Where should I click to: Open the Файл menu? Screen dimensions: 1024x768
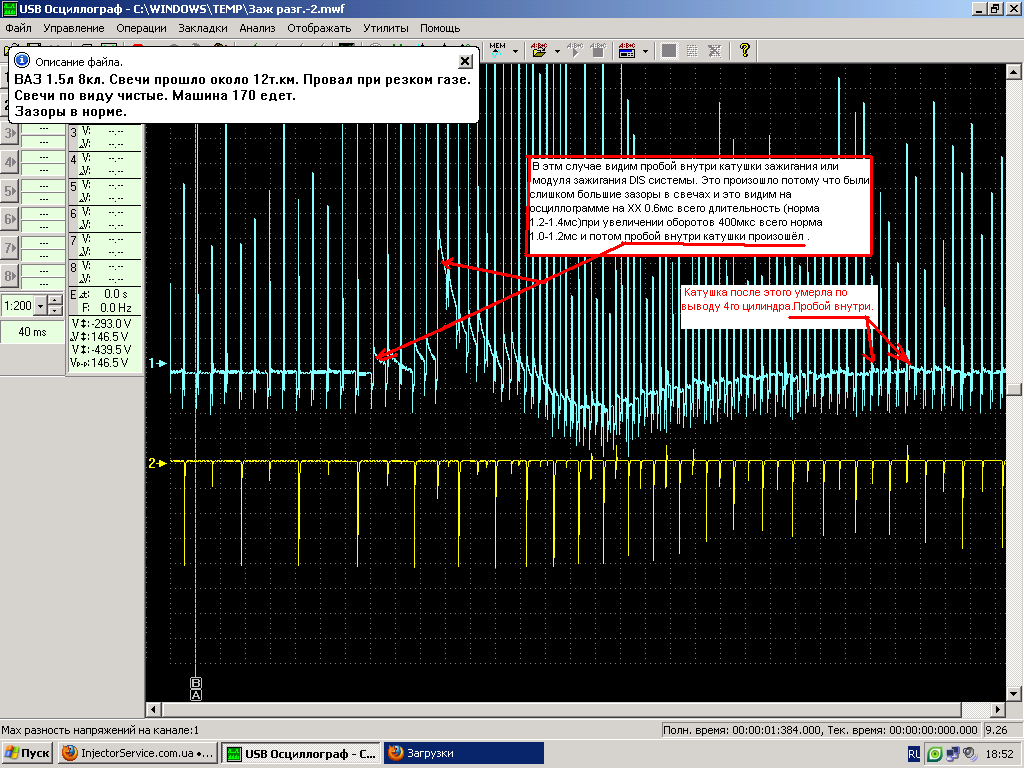coord(18,28)
